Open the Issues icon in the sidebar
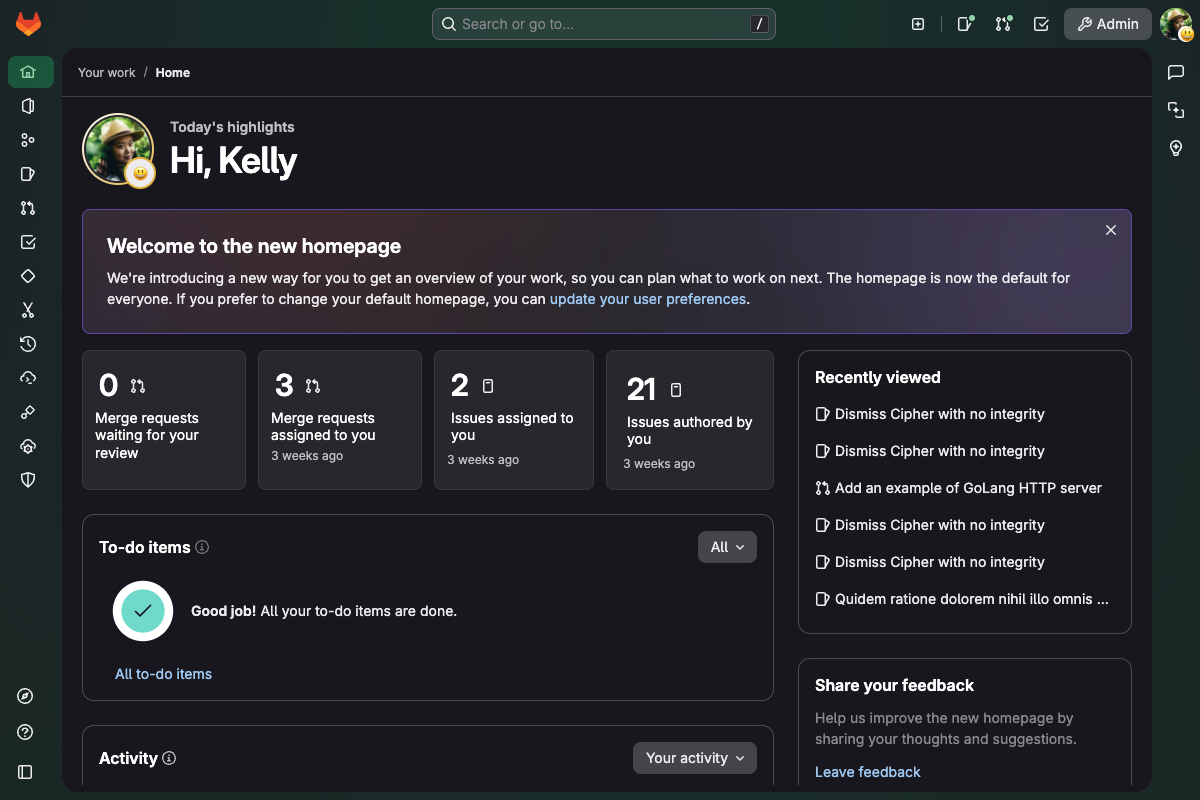Screen dimensions: 1200x800 (x=28, y=173)
